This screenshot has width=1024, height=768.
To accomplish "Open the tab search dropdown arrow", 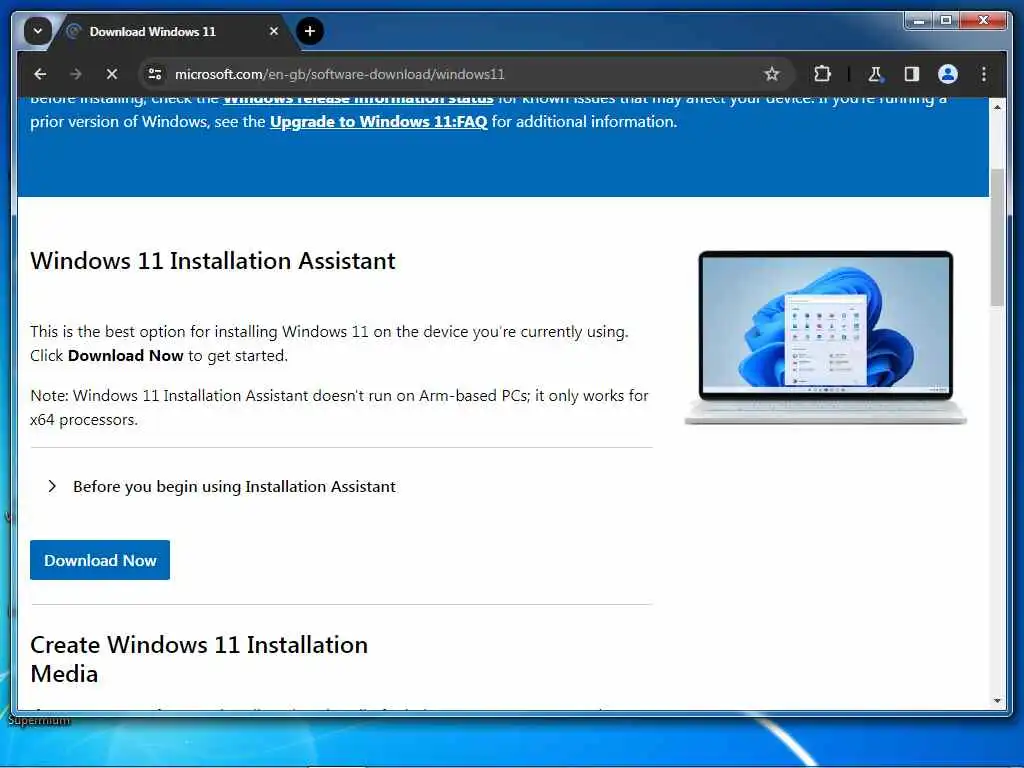I will coord(38,31).
